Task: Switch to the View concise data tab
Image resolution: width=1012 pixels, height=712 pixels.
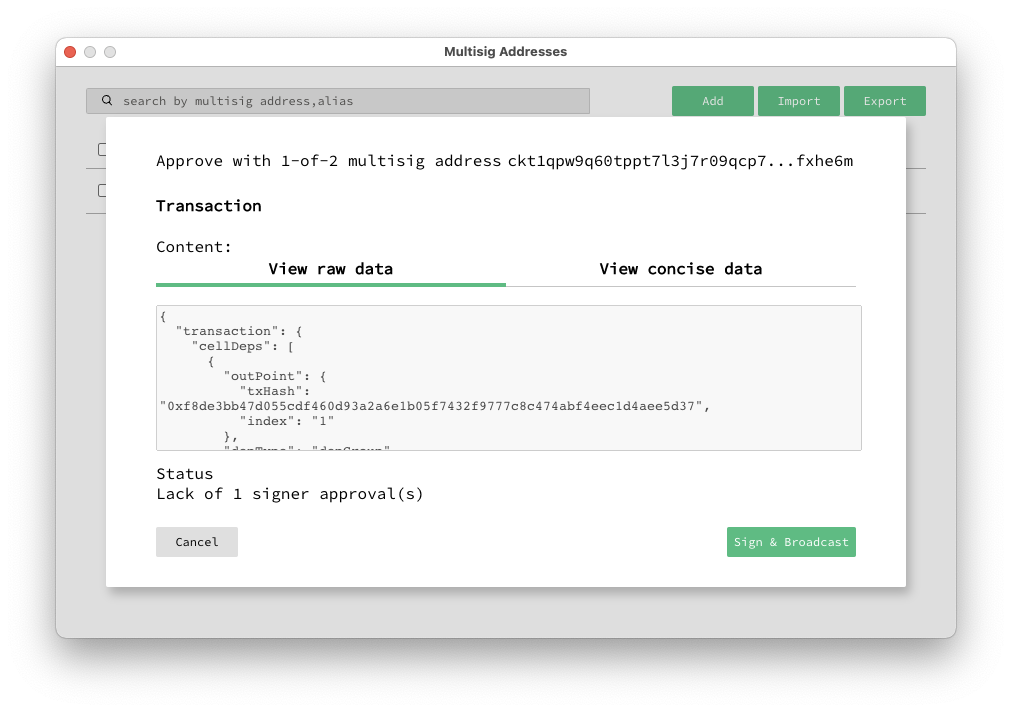Action: (x=681, y=268)
